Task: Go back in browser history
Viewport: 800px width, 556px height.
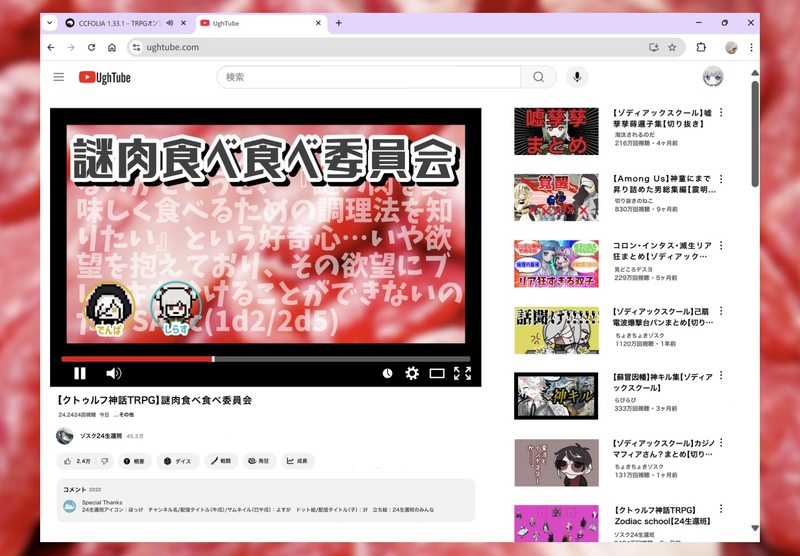Action: 51,47
